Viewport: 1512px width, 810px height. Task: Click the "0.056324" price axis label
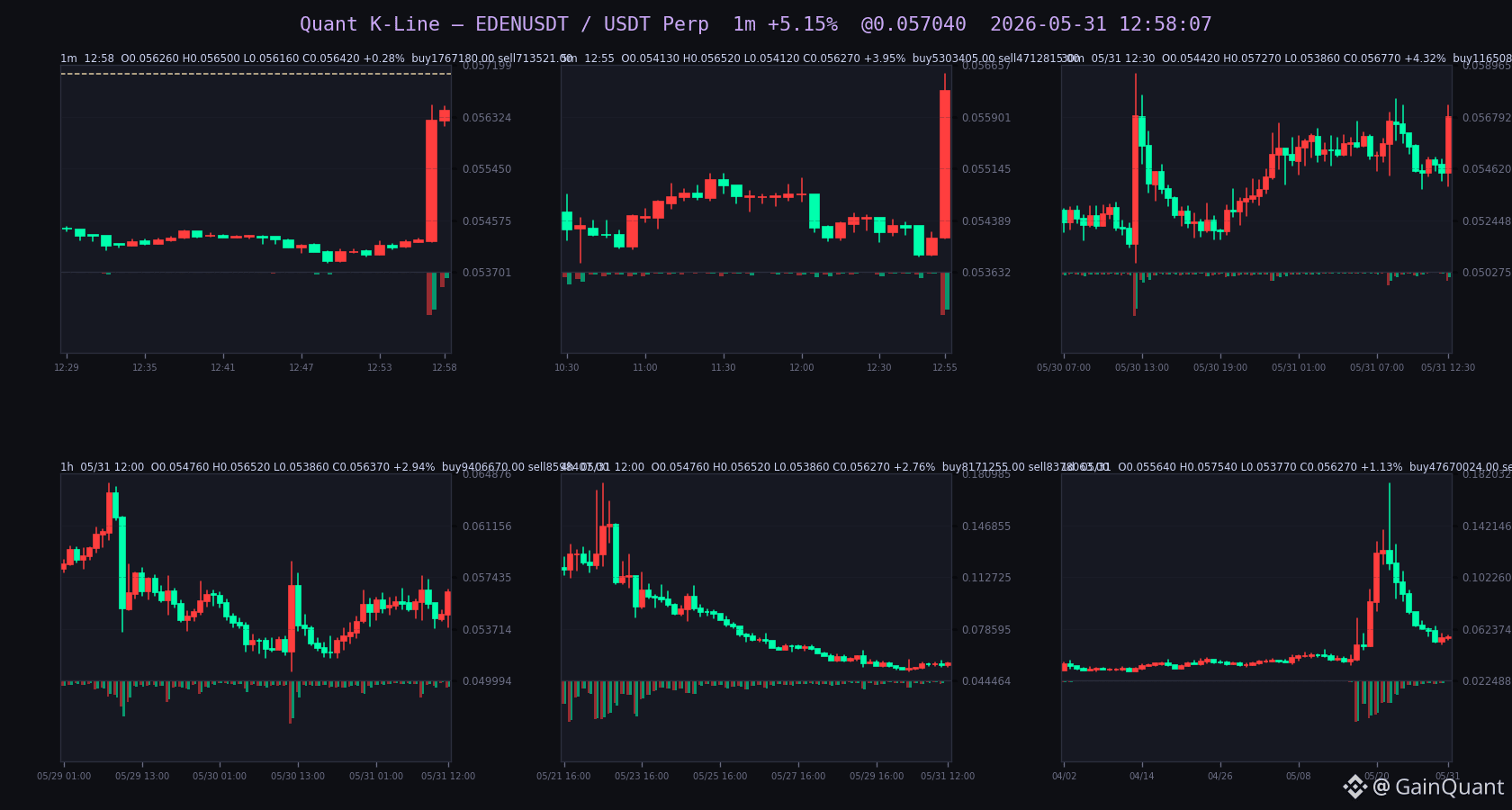[x=487, y=118]
